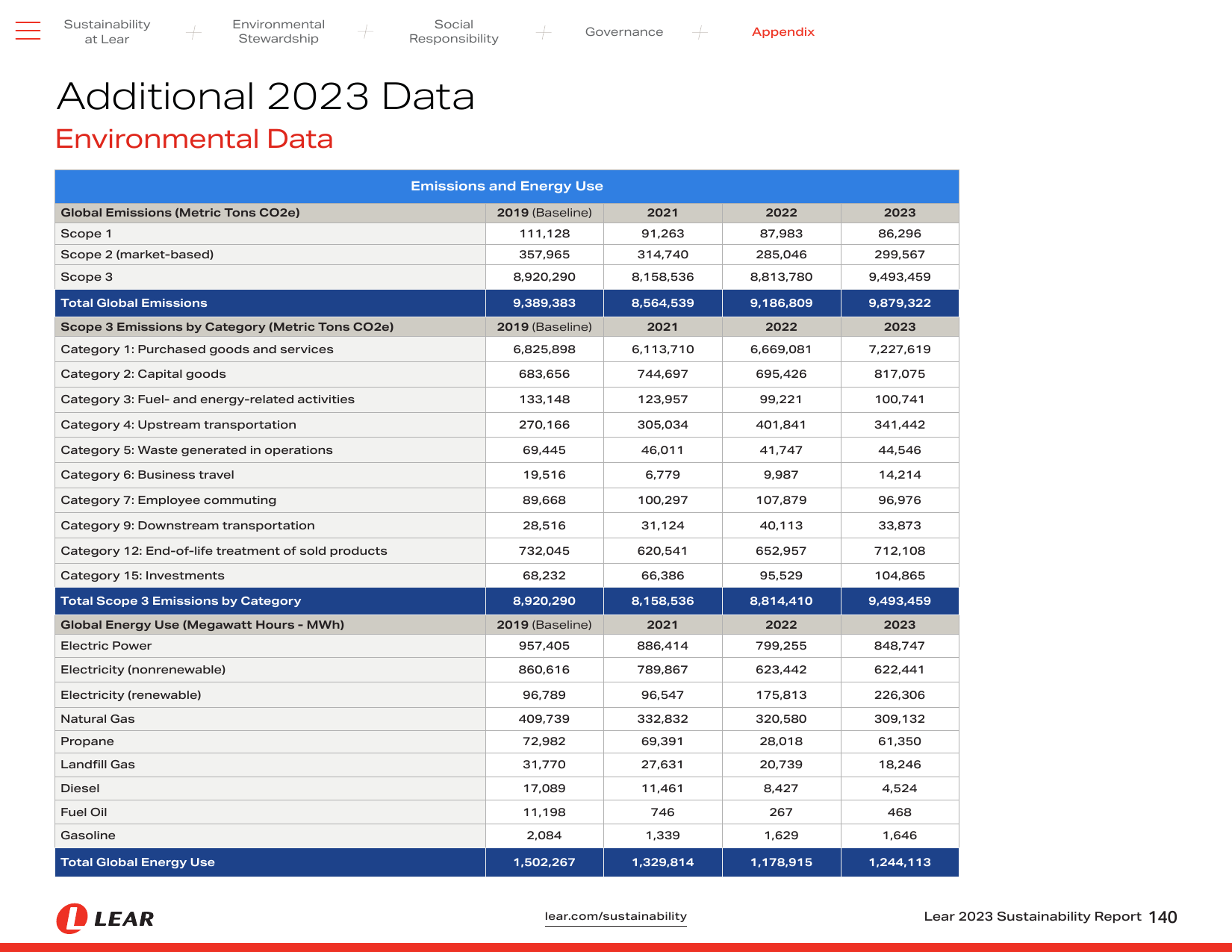Click the Landfill Gas row label

click(x=98, y=765)
